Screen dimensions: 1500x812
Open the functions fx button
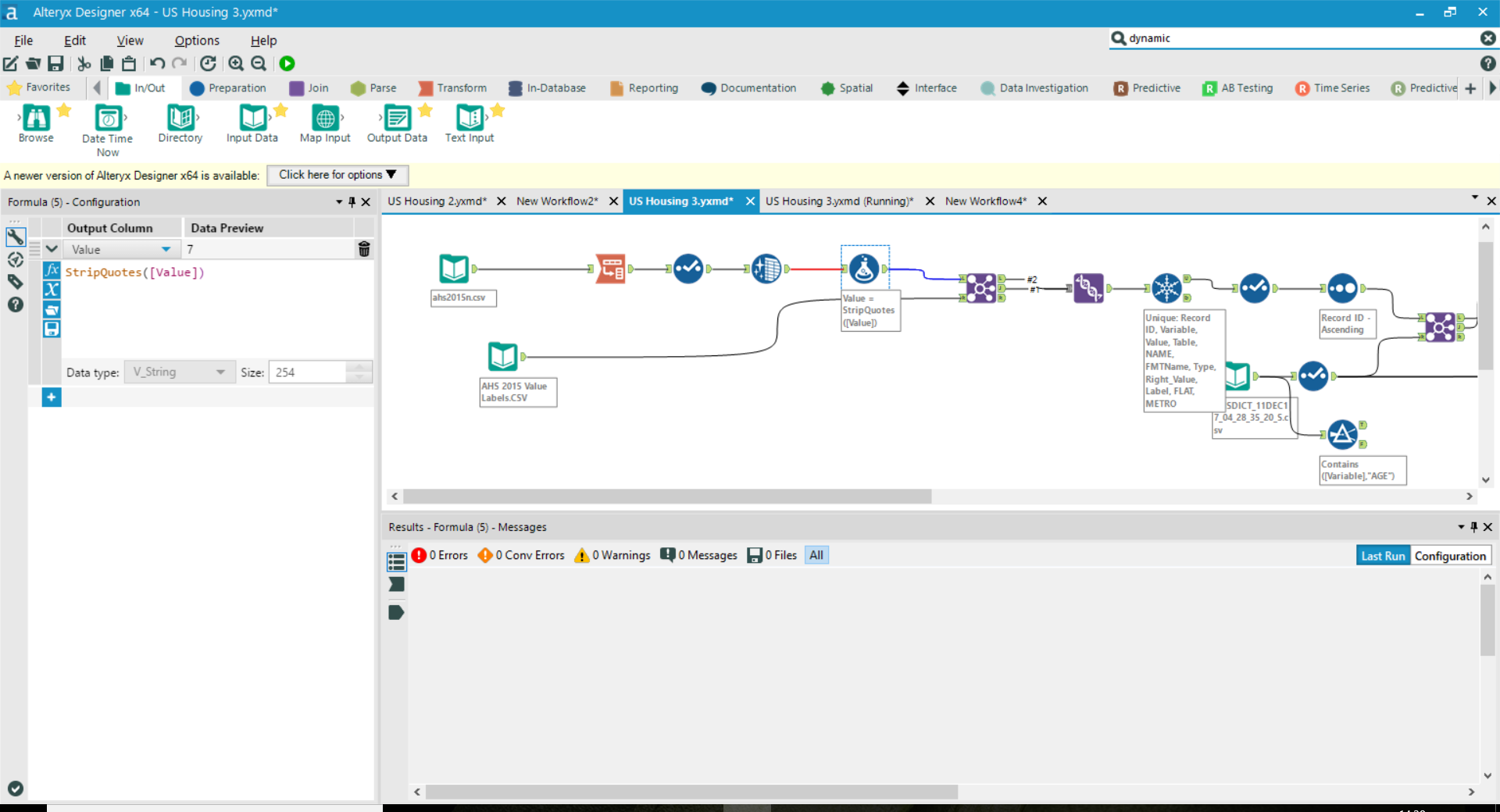[x=52, y=270]
